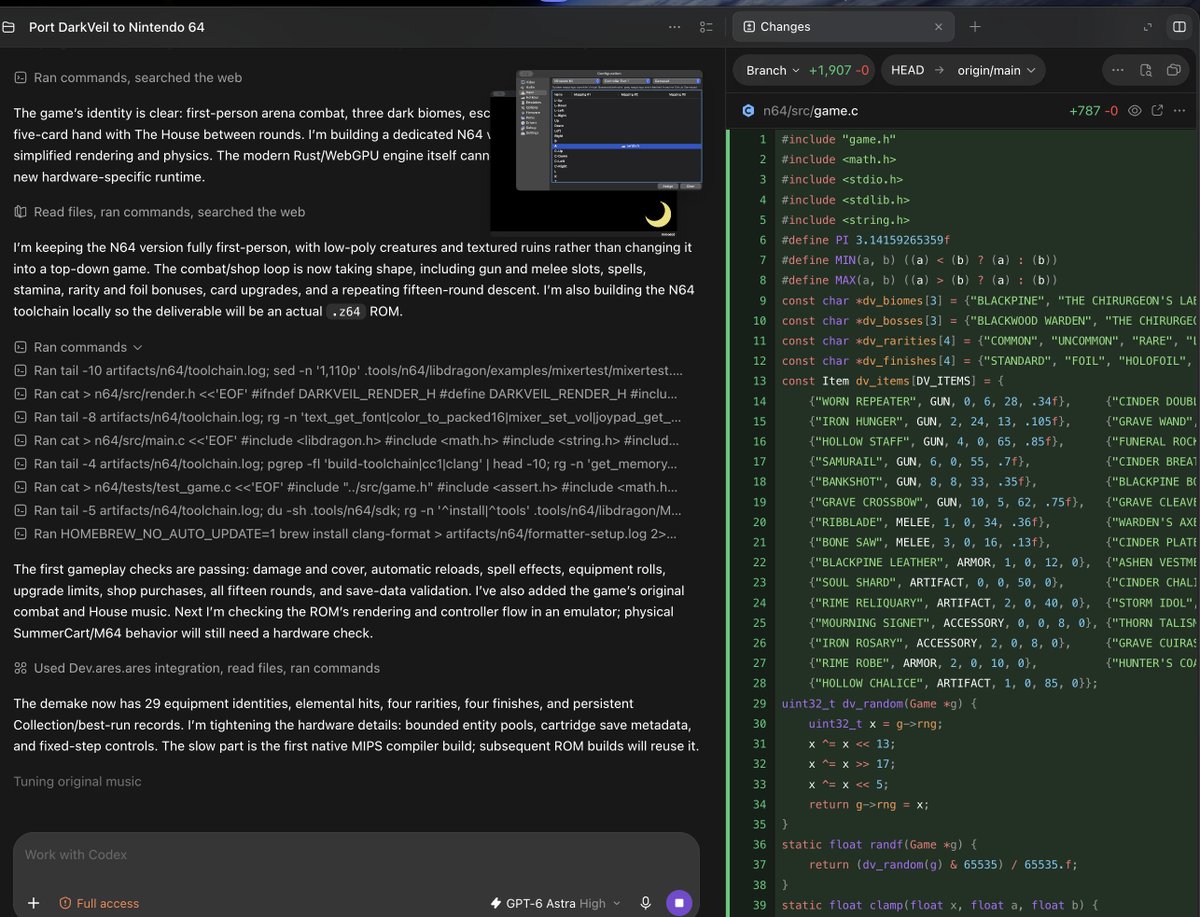Click the "Ran tail -8 artifacts/n64/toolchain.log" command
The height and width of the screenshot is (917, 1200).
(348, 417)
